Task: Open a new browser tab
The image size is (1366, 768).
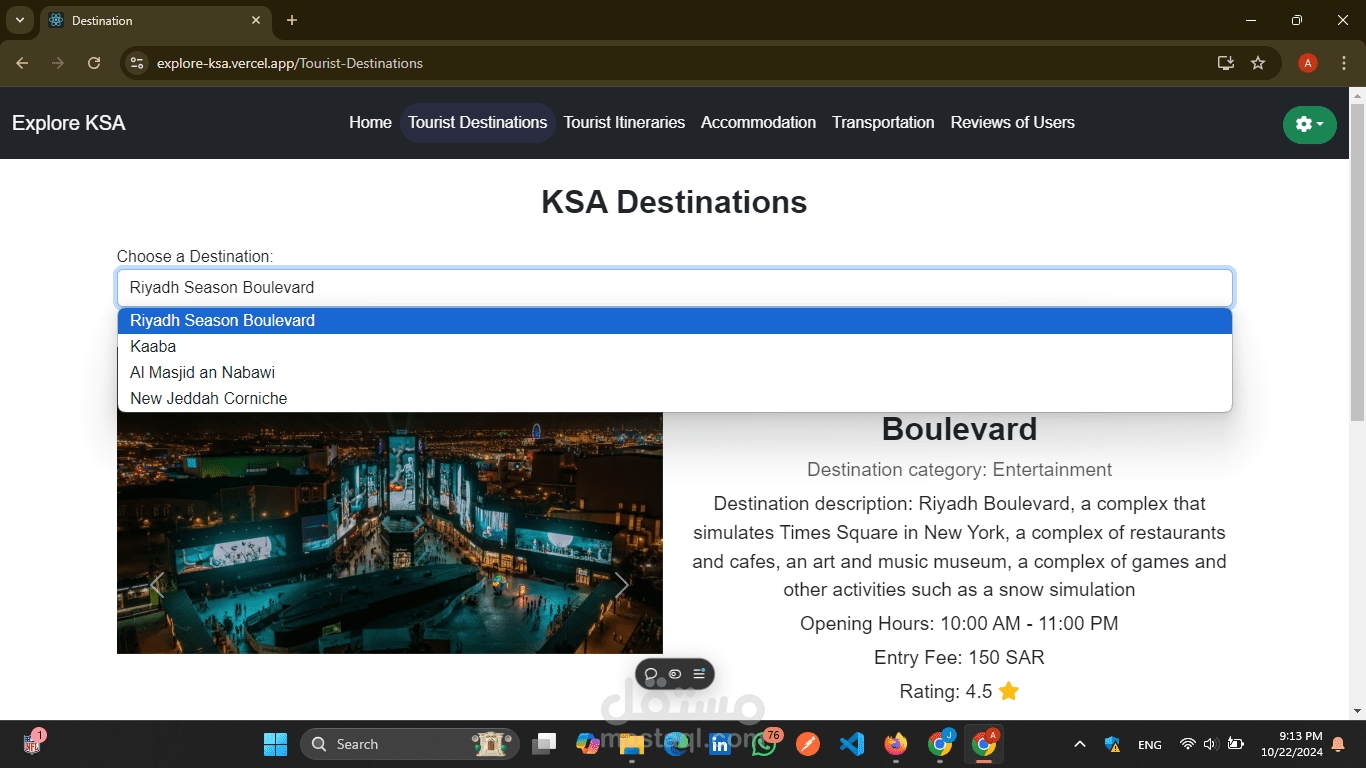Action: (292, 20)
